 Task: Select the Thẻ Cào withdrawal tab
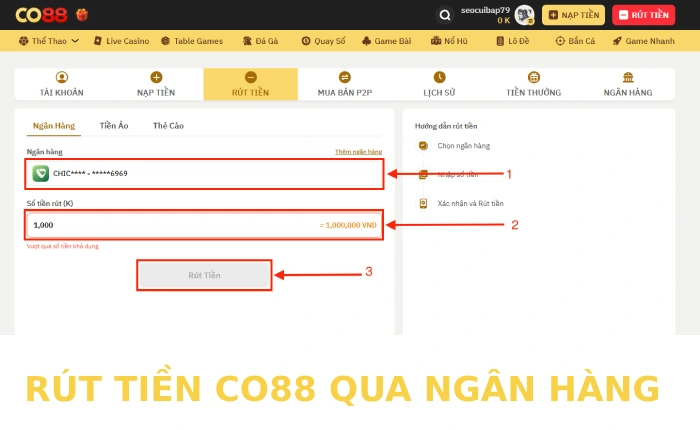pos(168,126)
